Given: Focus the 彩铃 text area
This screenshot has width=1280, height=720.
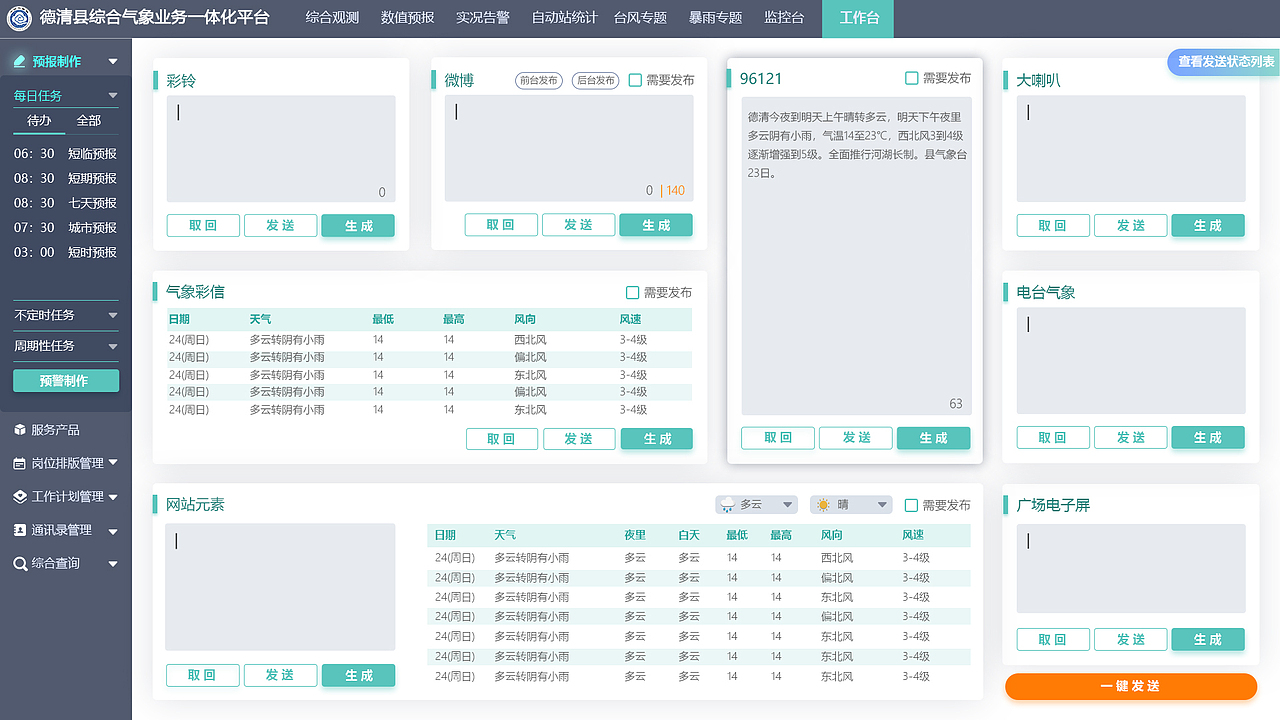Looking at the screenshot, I should click(281, 149).
